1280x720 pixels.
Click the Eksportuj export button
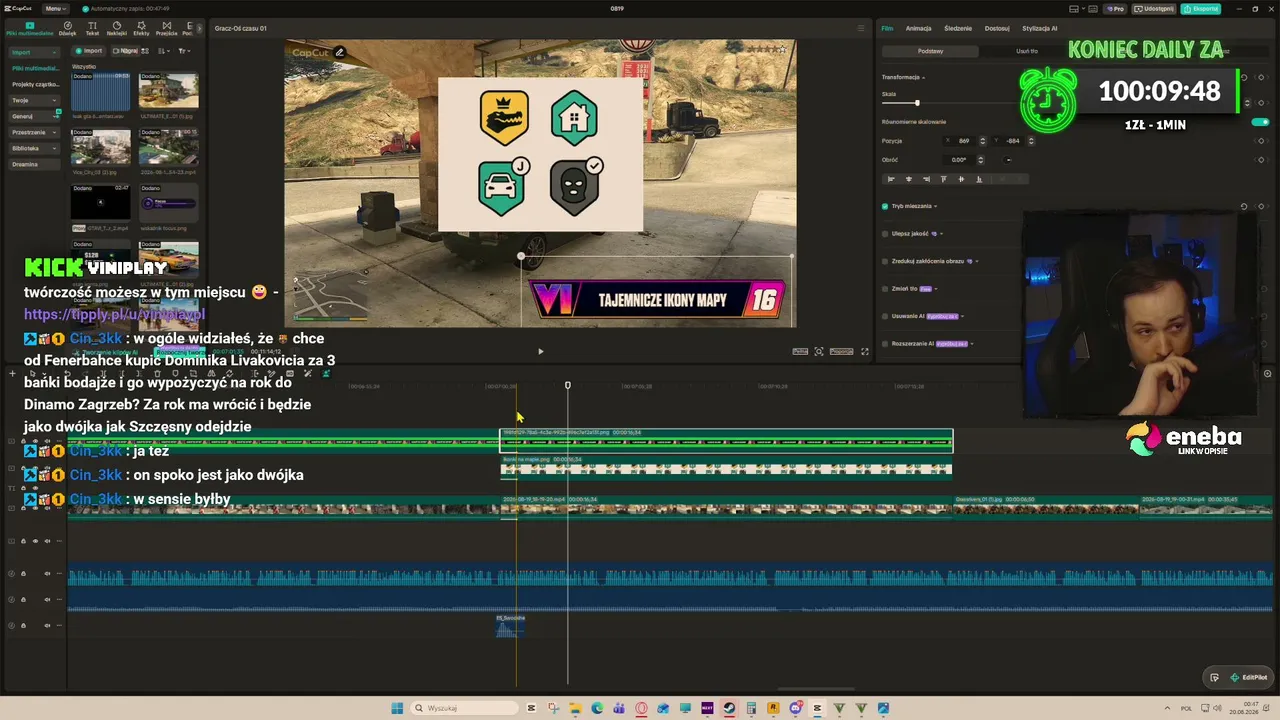[1200, 9]
